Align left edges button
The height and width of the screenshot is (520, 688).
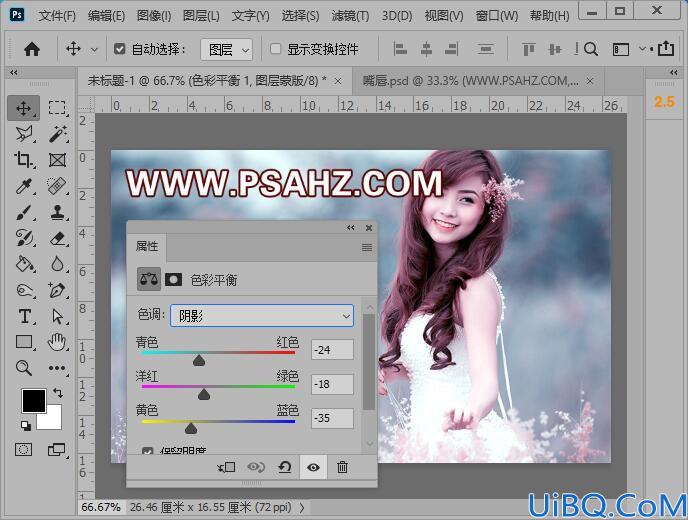[x=400, y=49]
